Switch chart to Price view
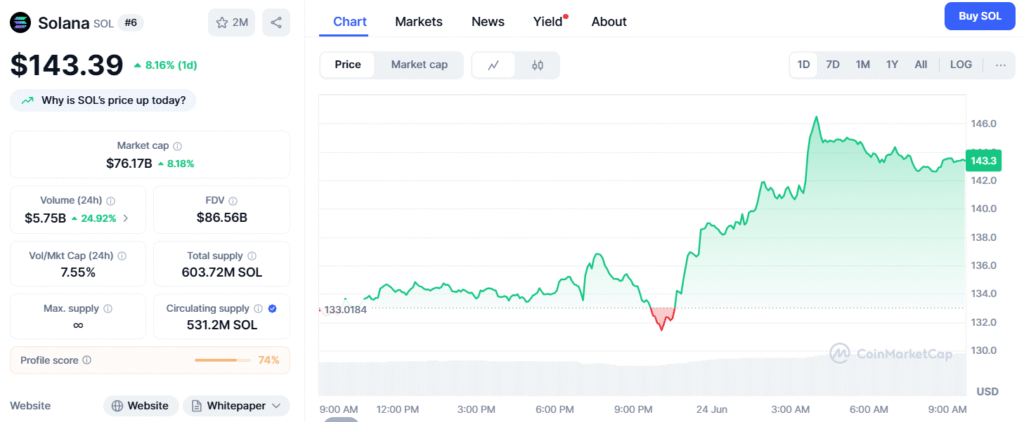This screenshot has height=422, width=1024. coord(347,65)
